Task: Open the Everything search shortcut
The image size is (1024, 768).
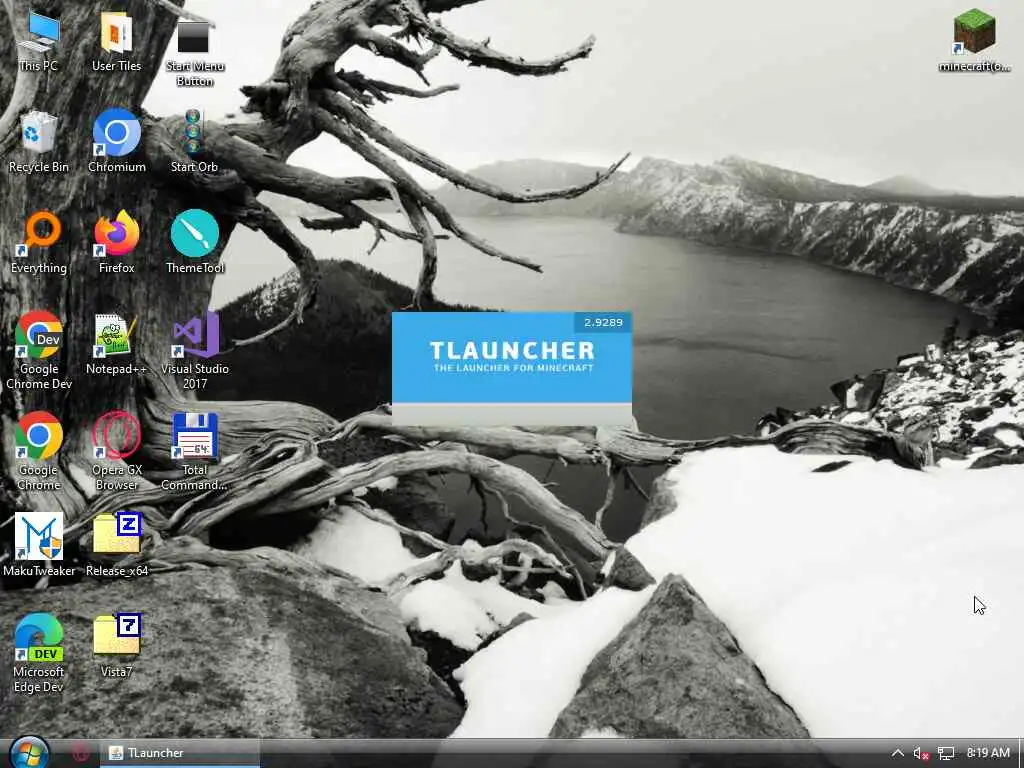Action: (x=39, y=242)
